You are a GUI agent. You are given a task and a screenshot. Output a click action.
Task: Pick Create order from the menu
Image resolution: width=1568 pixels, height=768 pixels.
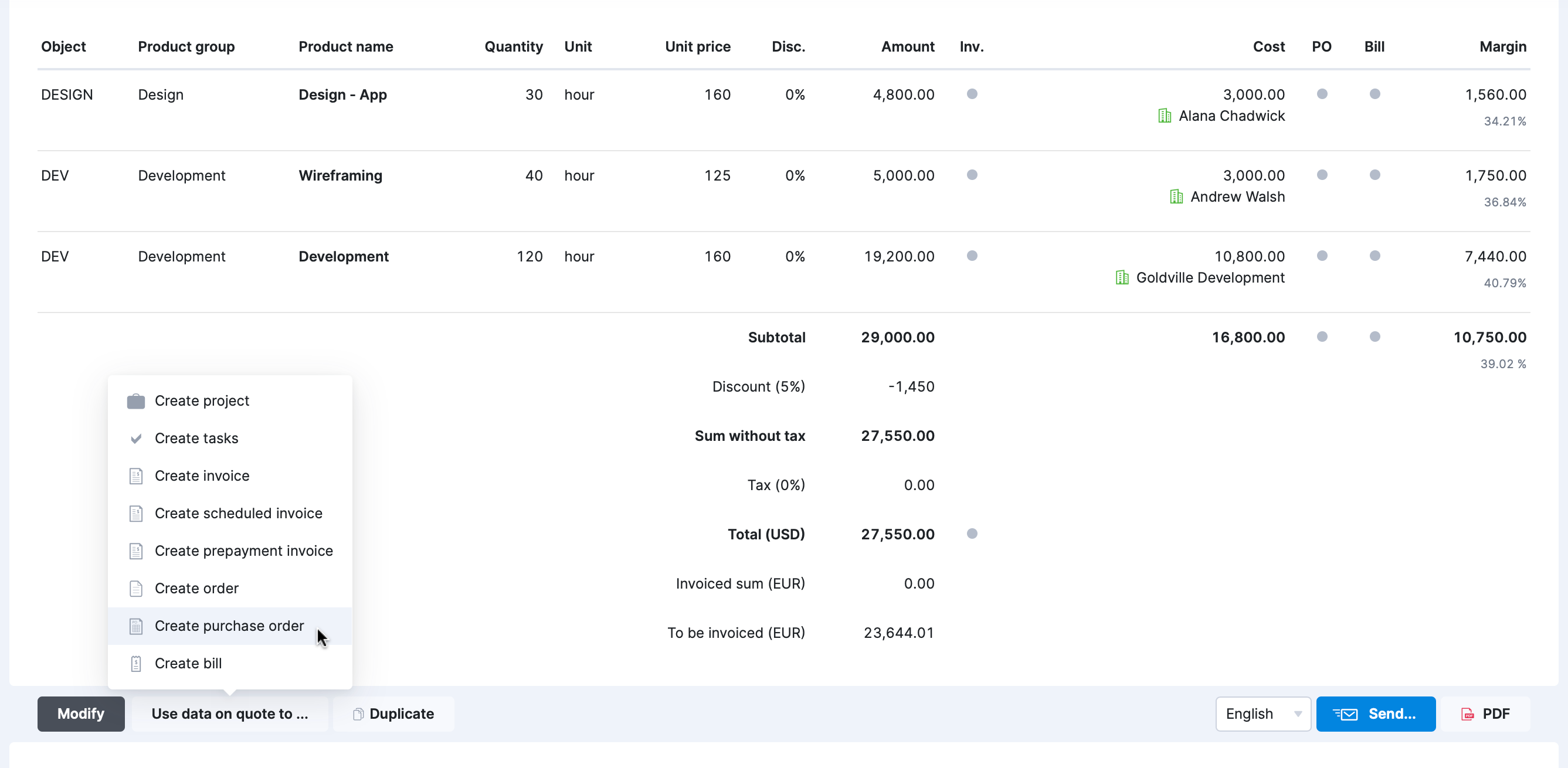[x=230, y=589]
